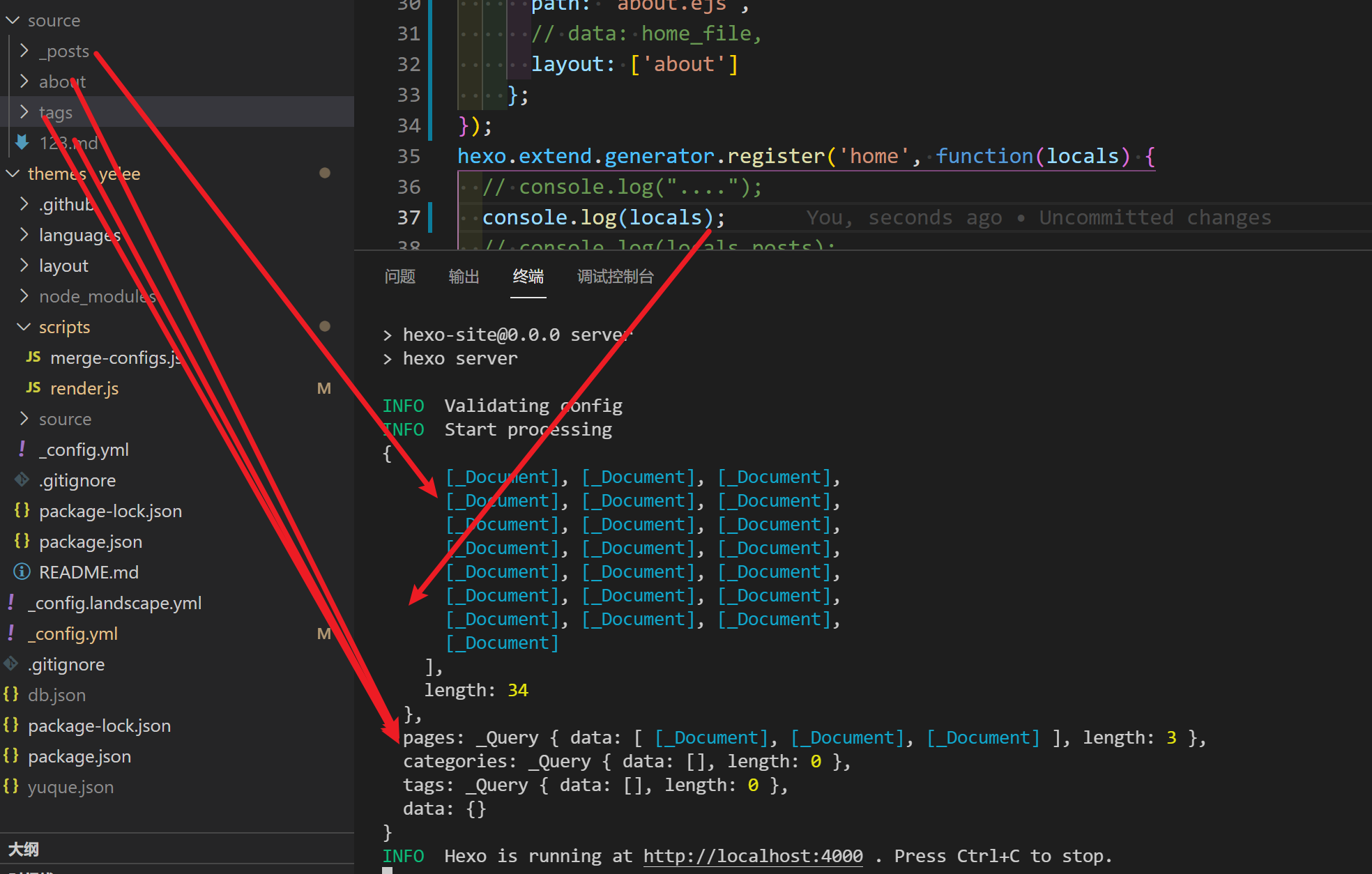This screenshot has height=874, width=1372.
Task: Click the markdown icon of 123.md
Action: pyautogui.click(x=22, y=143)
